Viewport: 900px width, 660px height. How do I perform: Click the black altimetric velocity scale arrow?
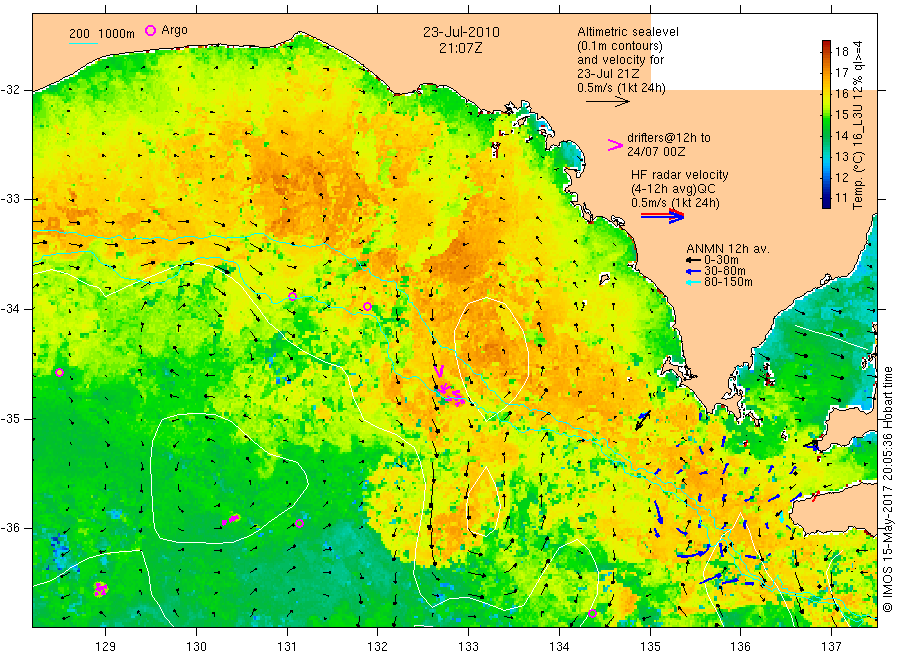(608, 102)
